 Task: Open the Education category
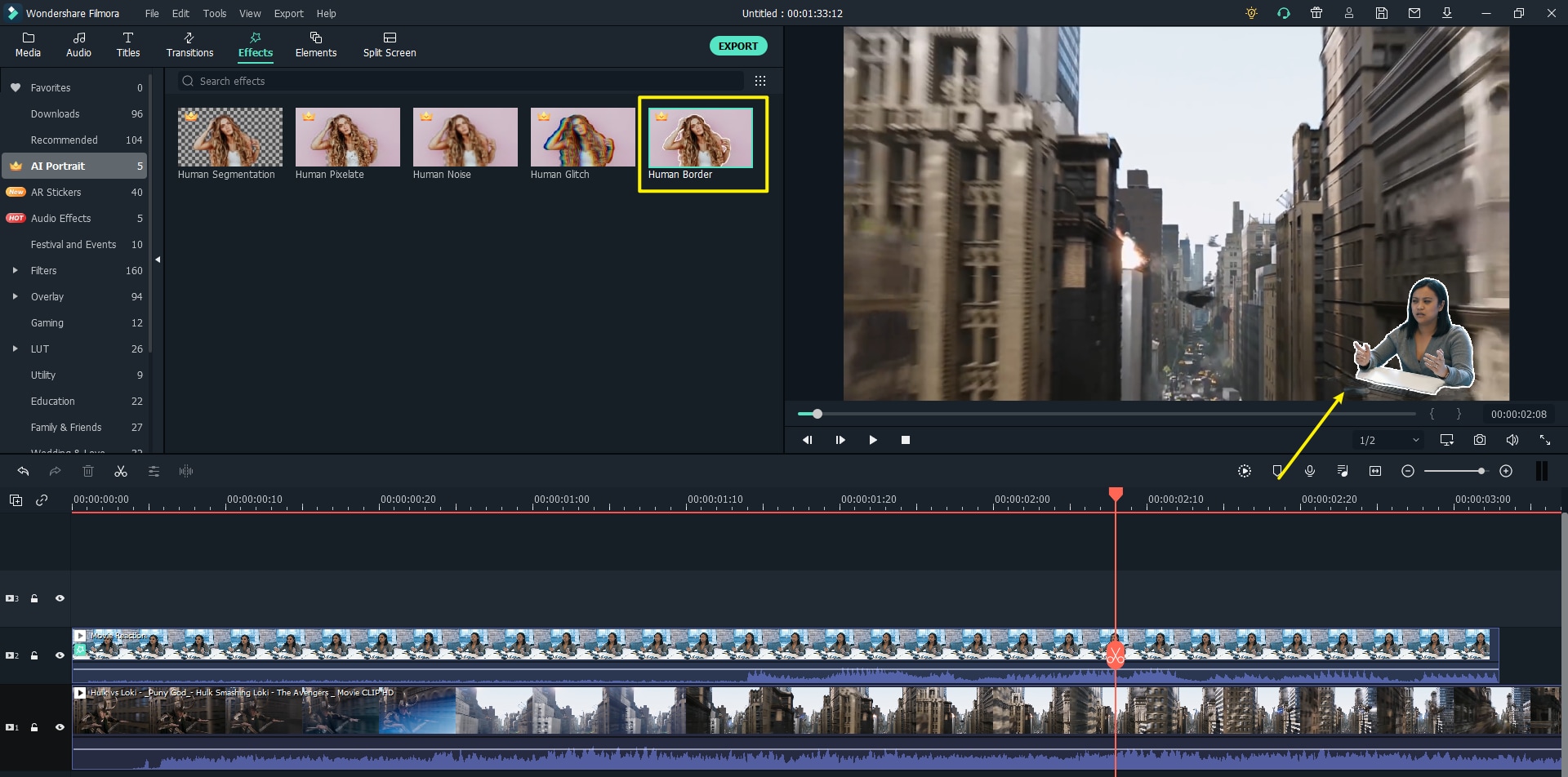[74, 401]
